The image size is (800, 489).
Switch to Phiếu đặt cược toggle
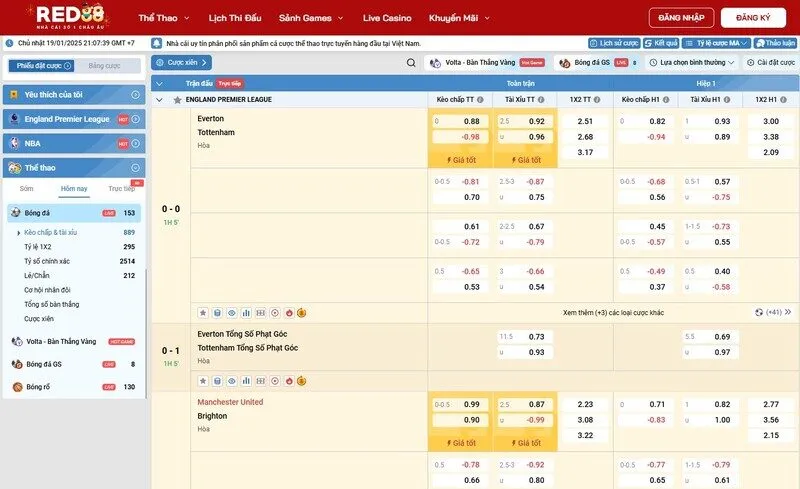coord(42,66)
